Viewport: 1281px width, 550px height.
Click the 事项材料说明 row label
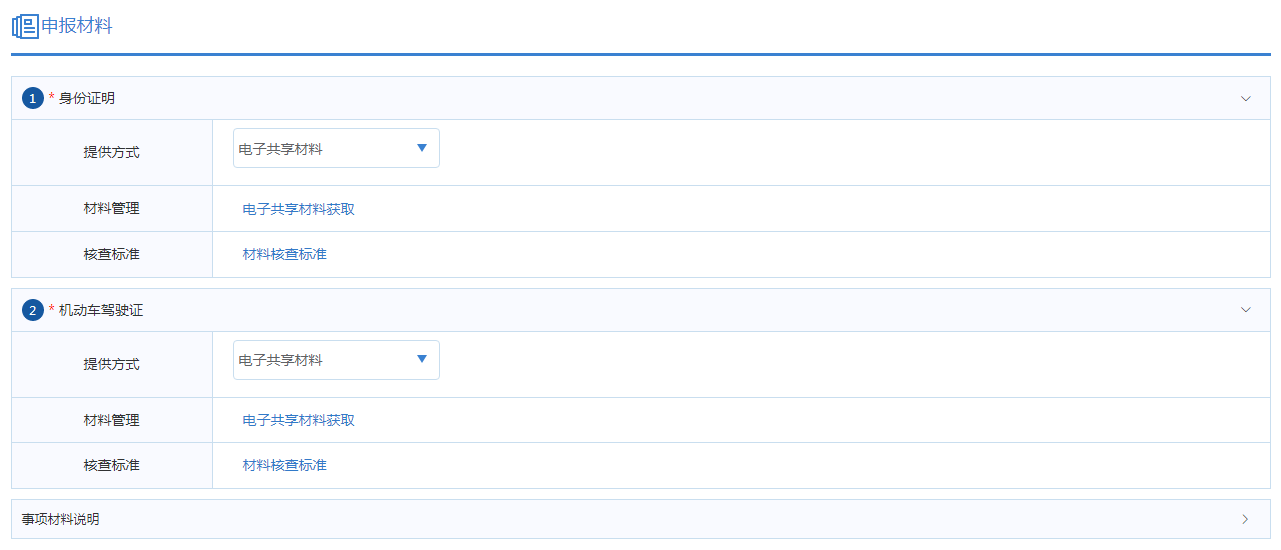click(x=60, y=519)
